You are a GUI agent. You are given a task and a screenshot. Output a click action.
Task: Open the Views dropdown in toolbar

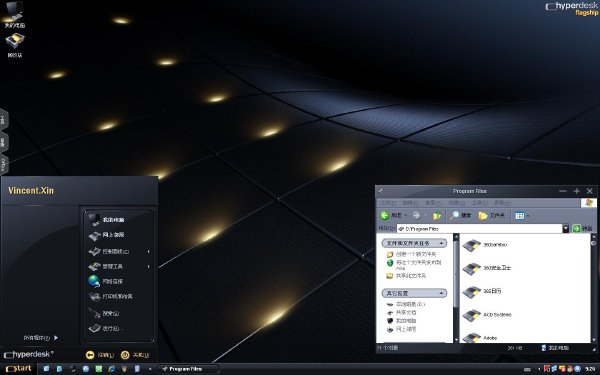[x=522, y=216]
